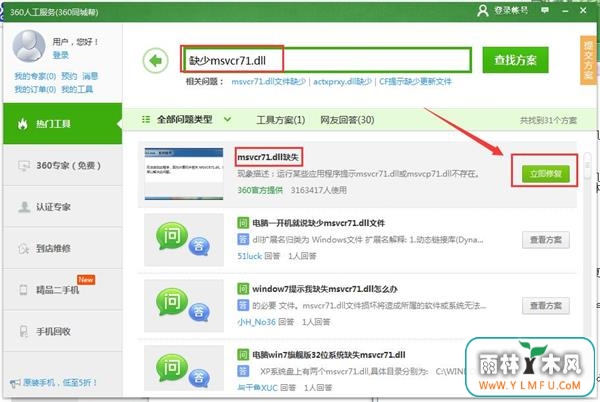Click the user avatar picture

(29, 46)
